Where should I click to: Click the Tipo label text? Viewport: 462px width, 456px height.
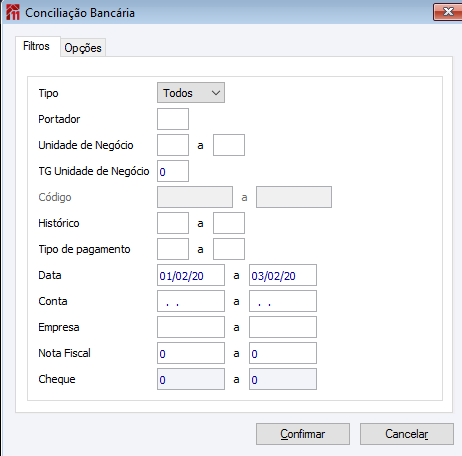[48, 93]
